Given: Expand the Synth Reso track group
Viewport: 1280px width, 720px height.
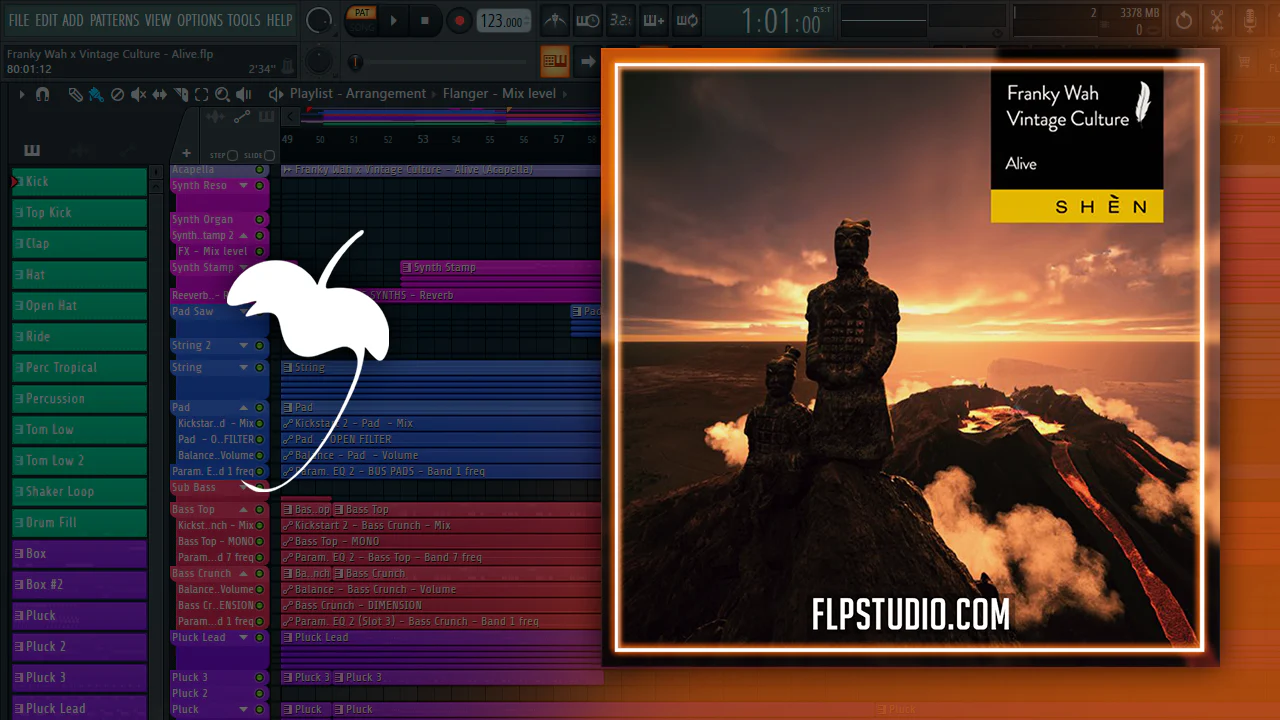Looking at the screenshot, I should point(243,186).
